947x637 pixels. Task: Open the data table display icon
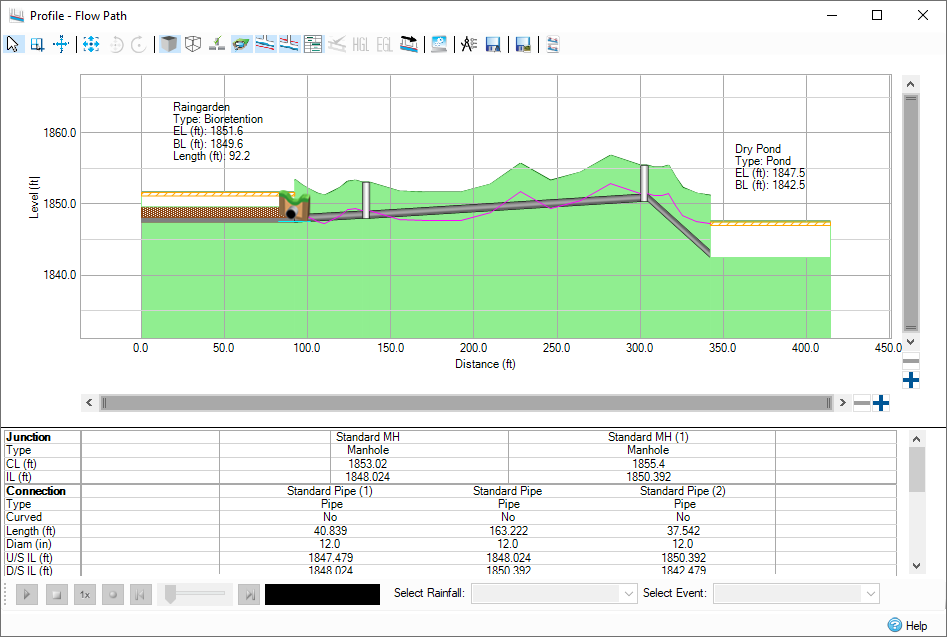click(x=313, y=44)
